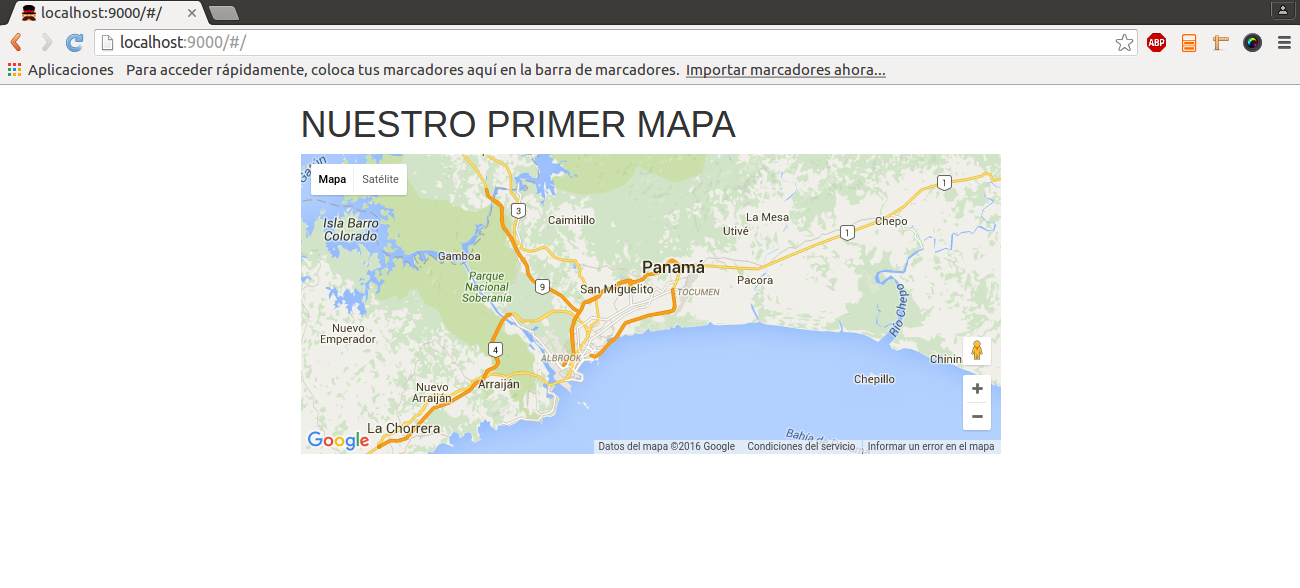Click the TOCUMEN label on map

[698, 292]
